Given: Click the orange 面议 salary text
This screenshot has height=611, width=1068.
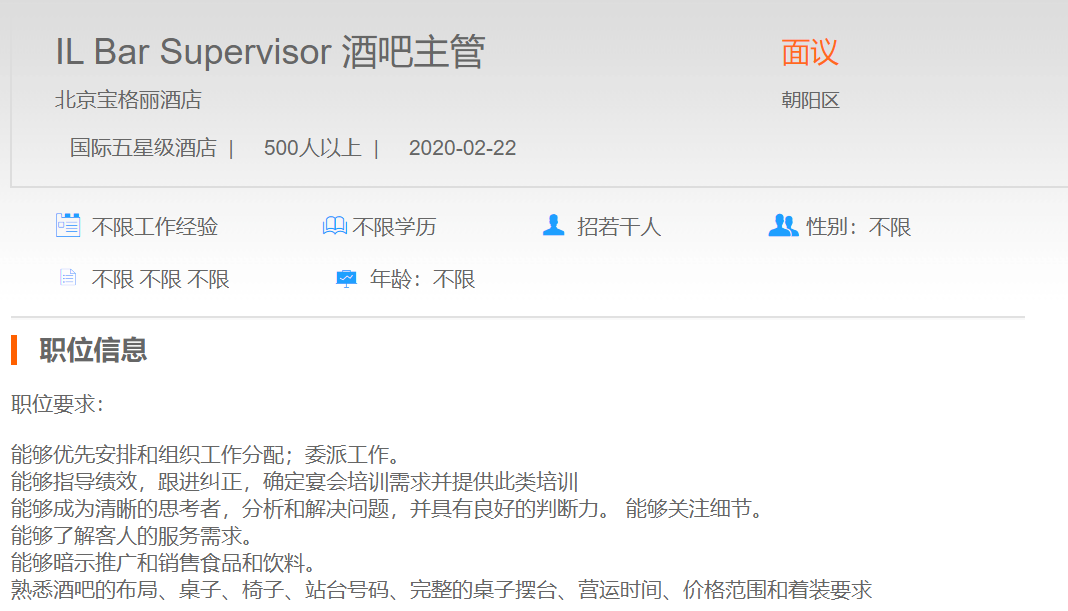Looking at the screenshot, I should click(x=809, y=52).
